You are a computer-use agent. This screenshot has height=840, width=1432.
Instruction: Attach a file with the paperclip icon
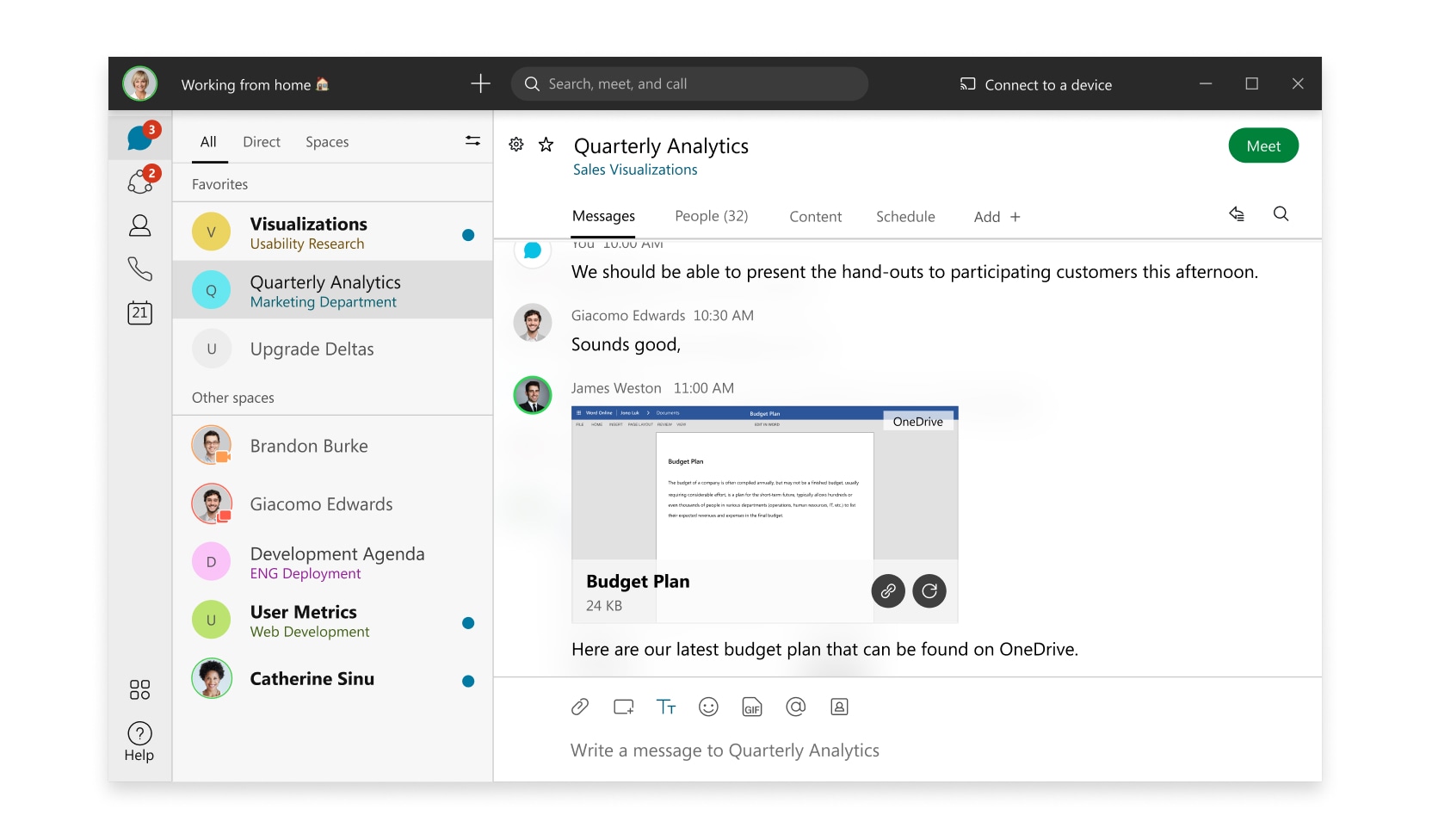click(580, 707)
